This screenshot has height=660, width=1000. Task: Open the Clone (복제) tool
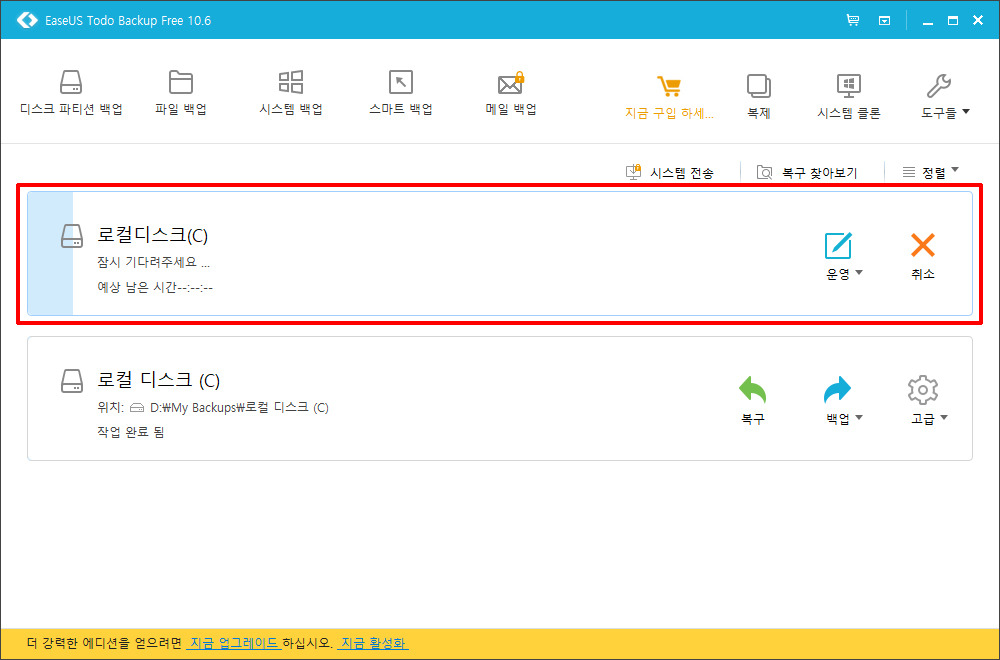coord(758,96)
